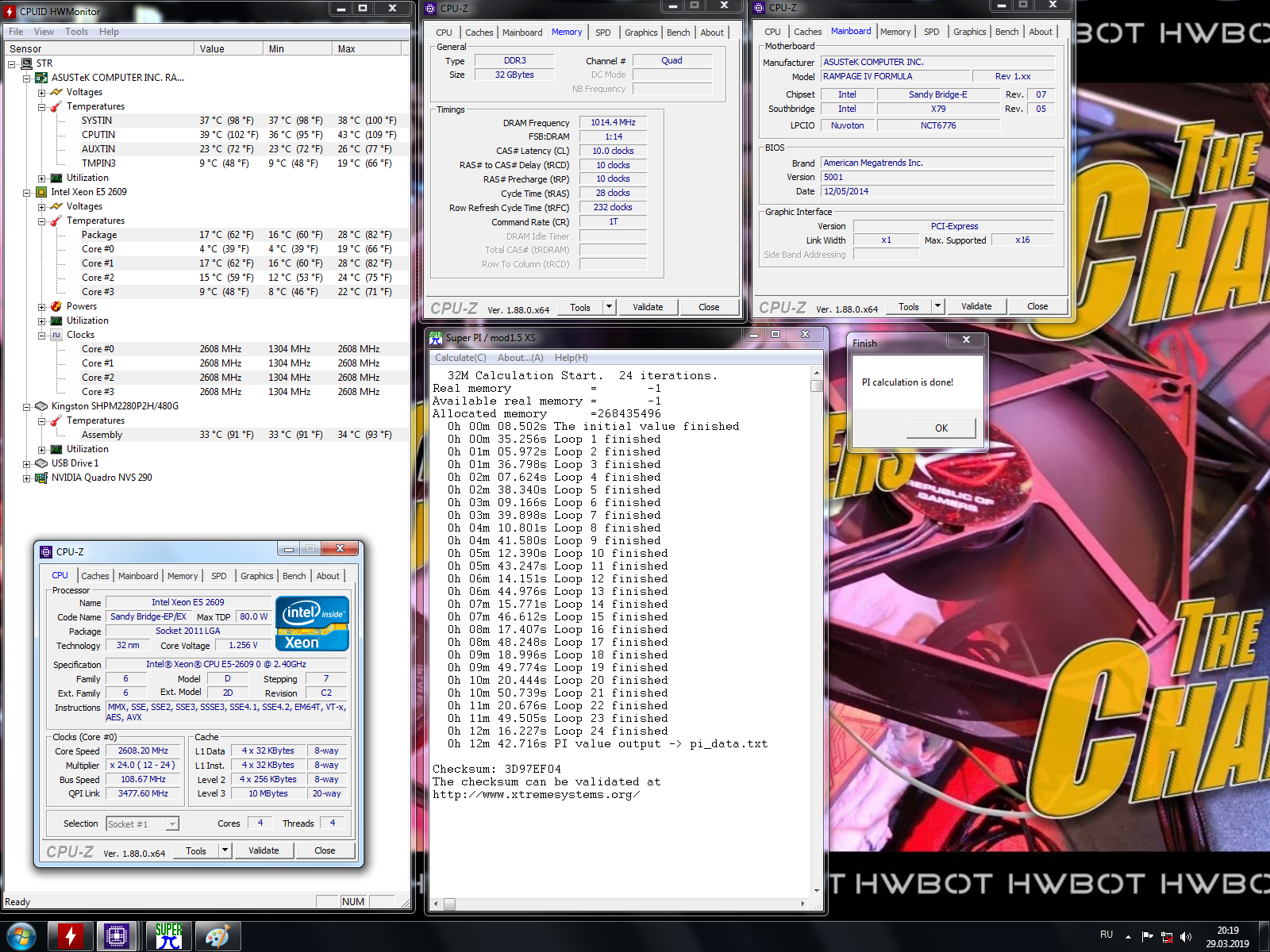Open Tools dropdown arrow in Memory CPU-Z window
Image resolution: width=1270 pixels, height=952 pixels.
[609, 307]
